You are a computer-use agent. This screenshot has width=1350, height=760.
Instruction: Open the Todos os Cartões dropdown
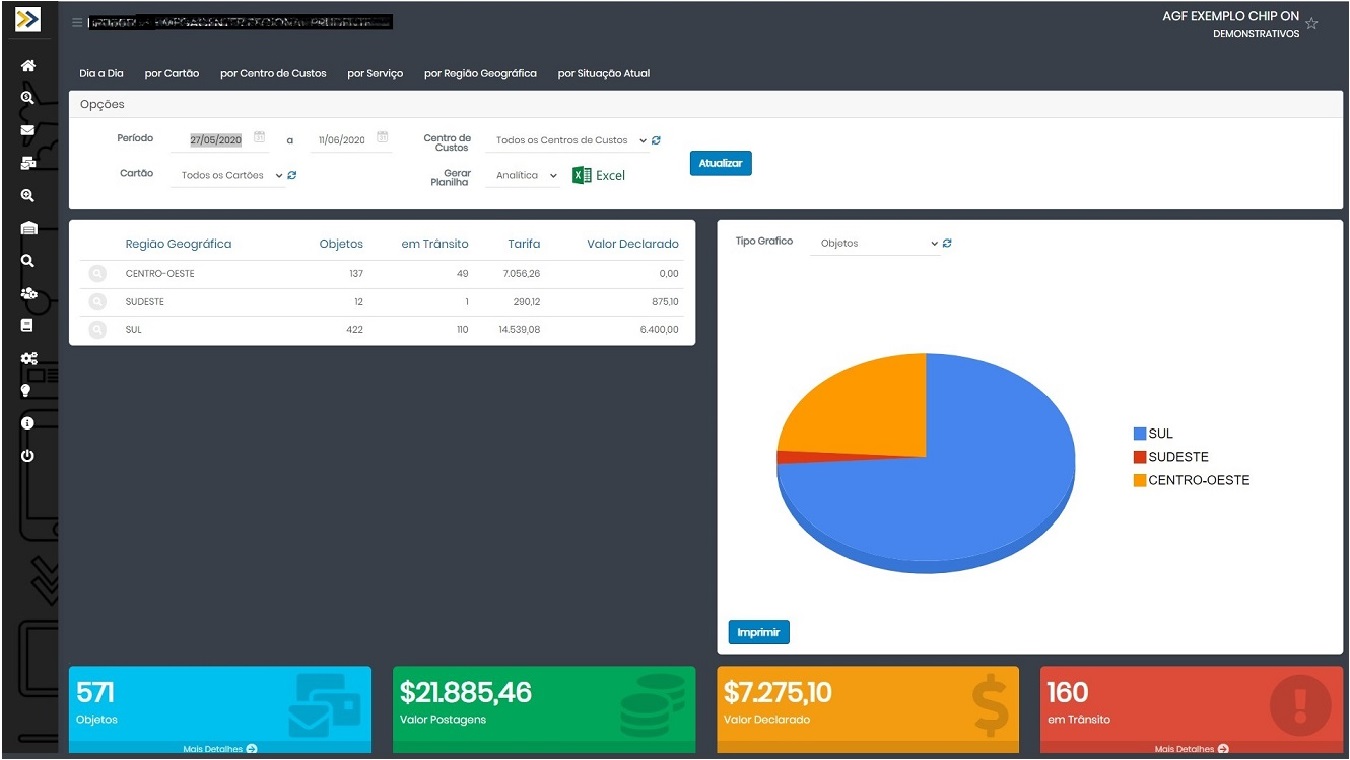pos(228,175)
